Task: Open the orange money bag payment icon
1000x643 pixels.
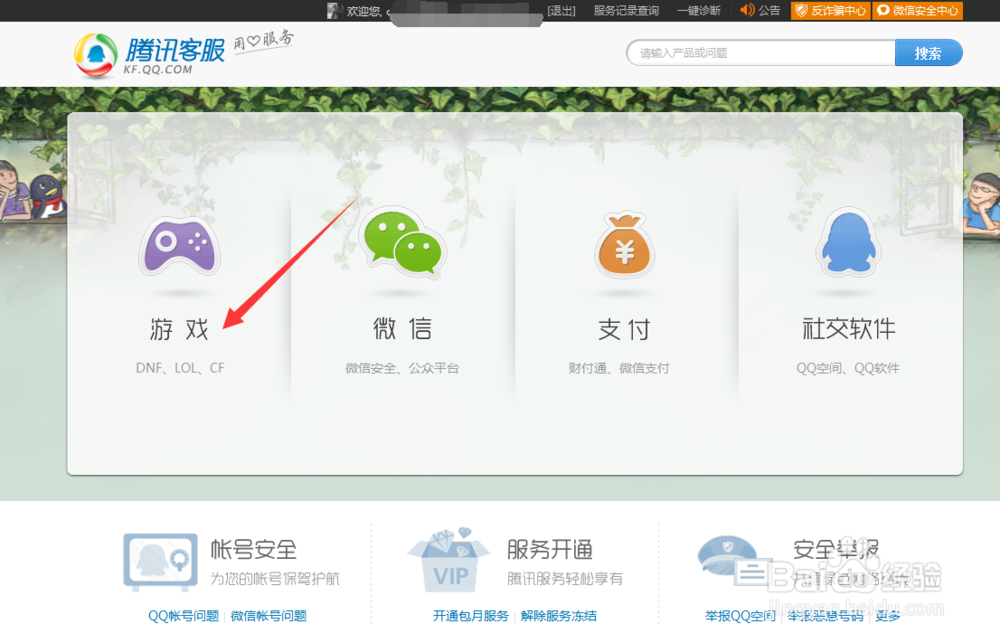Action: click(624, 246)
